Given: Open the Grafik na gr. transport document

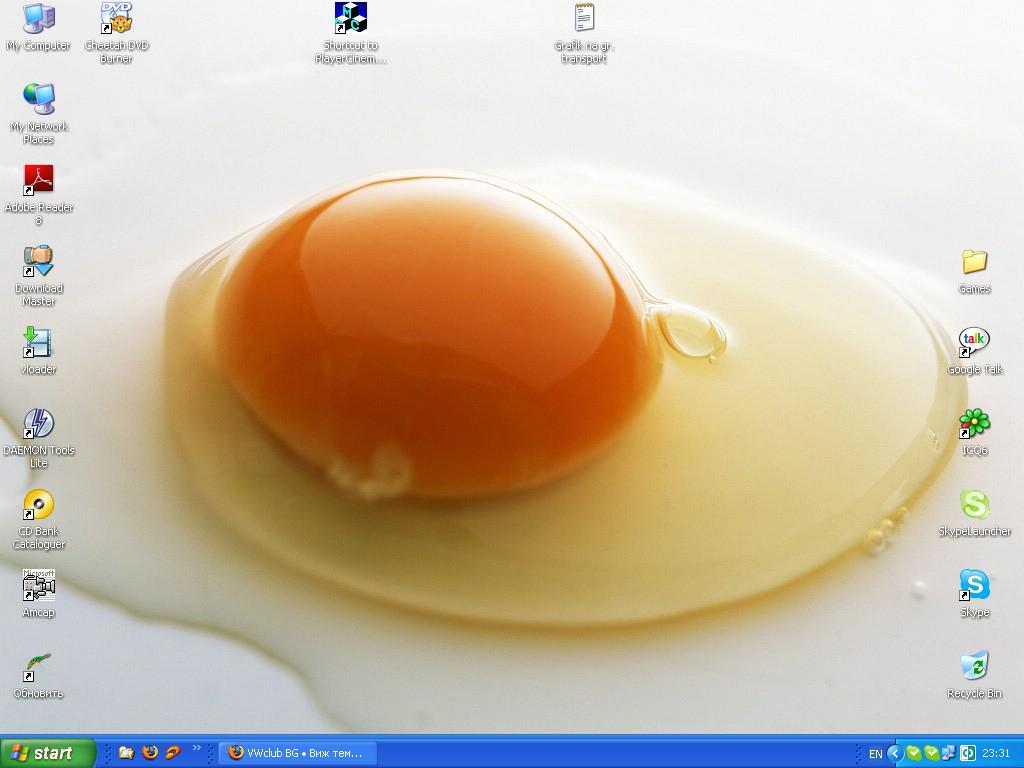Looking at the screenshot, I should (x=584, y=19).
